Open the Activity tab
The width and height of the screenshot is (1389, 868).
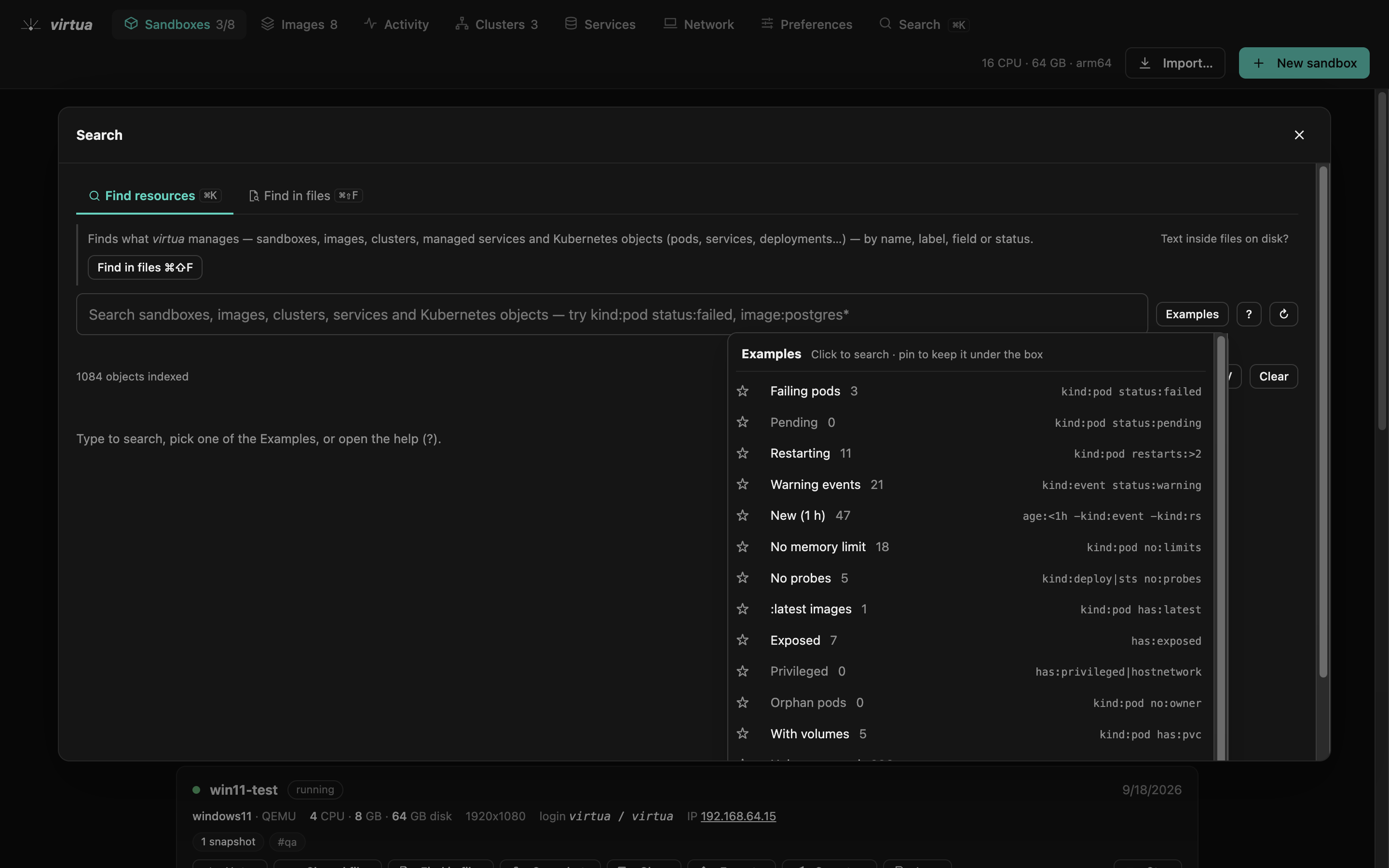396,24
